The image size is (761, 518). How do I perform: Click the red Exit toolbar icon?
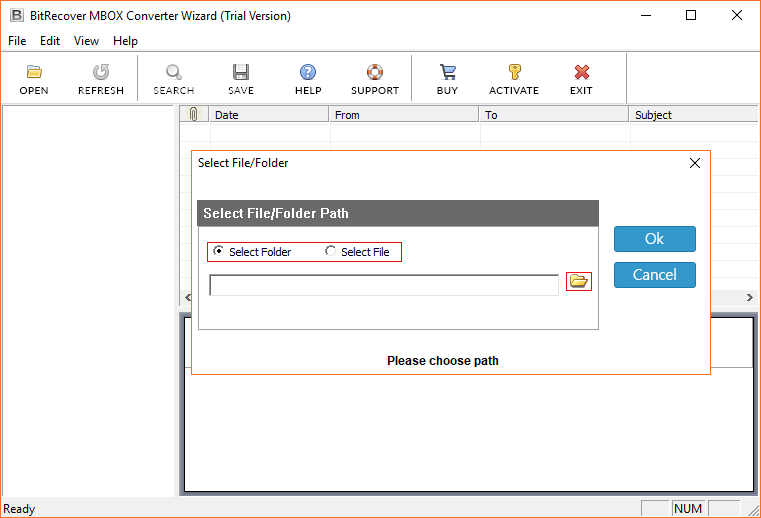pyautogui.click(x=581, y=72)
